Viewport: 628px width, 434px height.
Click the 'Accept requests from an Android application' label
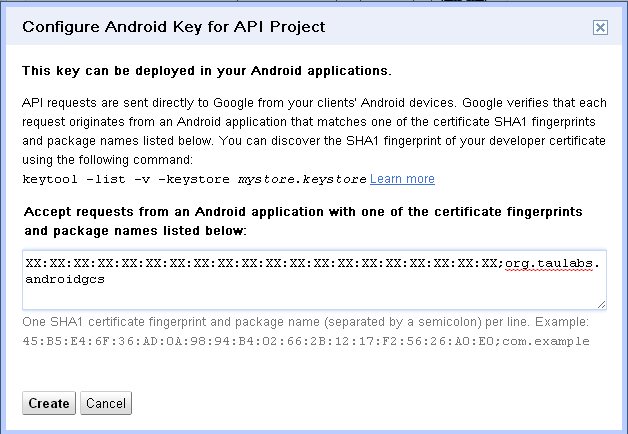click(x=303, y=221)
